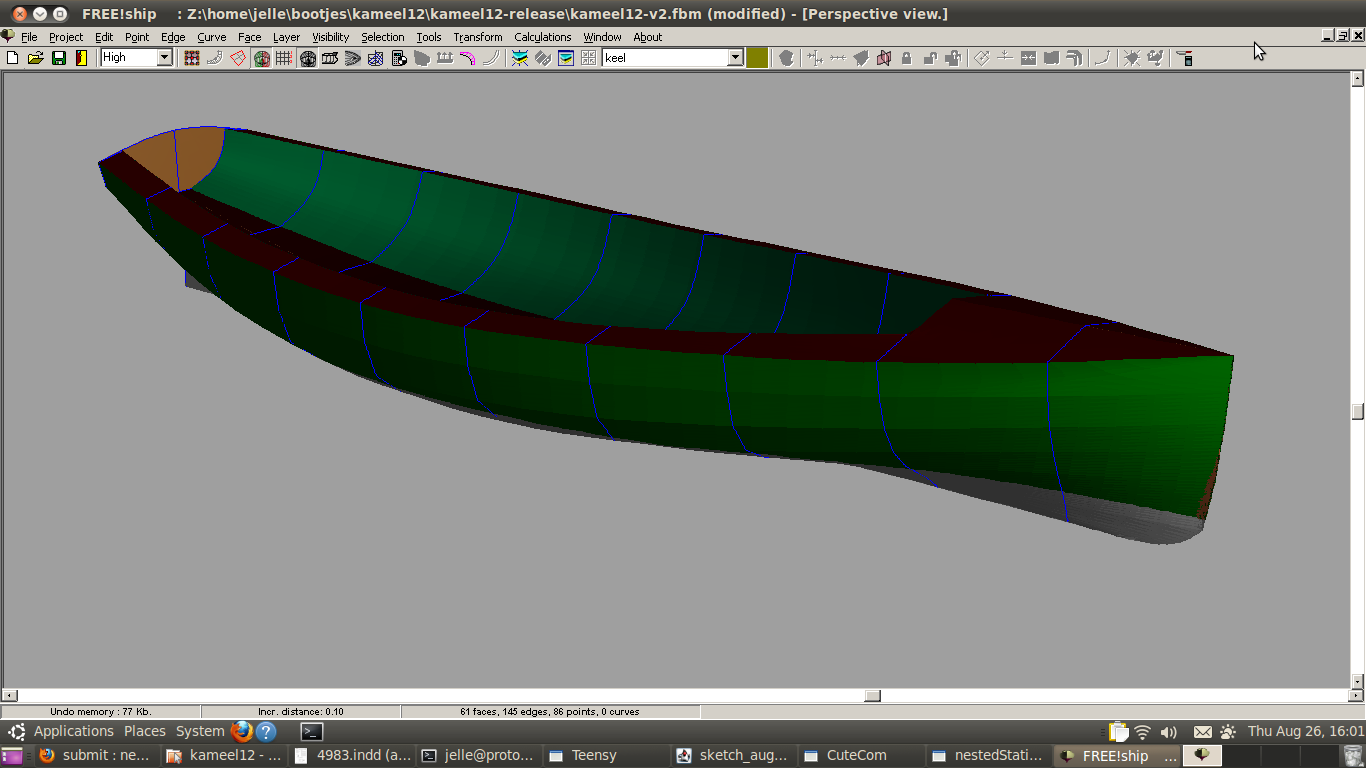Click the closed padlock lock points icon
1366x768 pixels.
coord(906,58)
